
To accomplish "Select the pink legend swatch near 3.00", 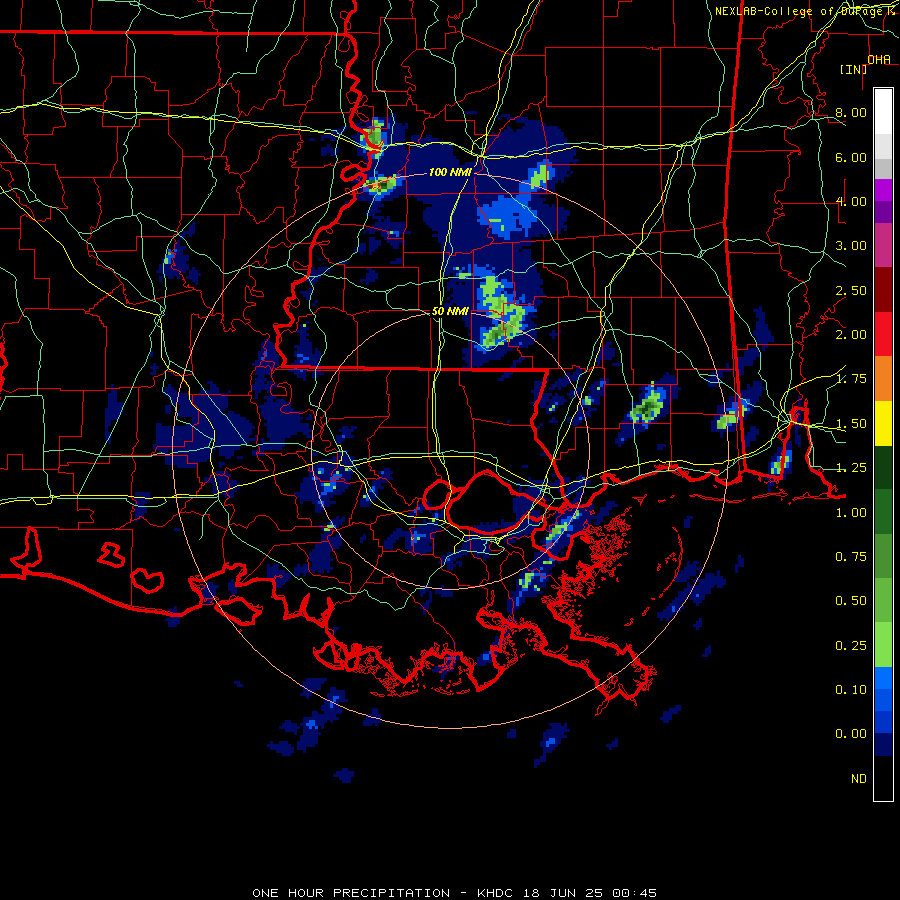I will (x=883, y=245).
